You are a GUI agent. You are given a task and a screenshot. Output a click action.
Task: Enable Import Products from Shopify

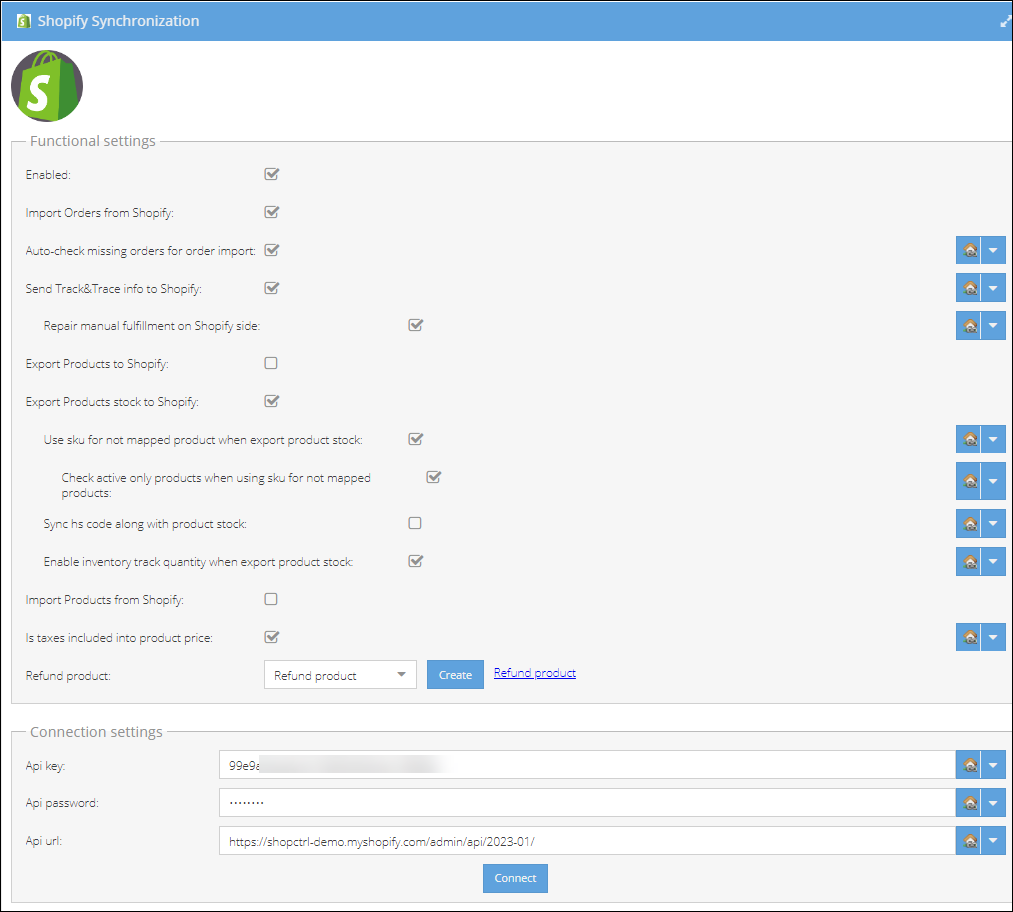click(x=271, y=599)
